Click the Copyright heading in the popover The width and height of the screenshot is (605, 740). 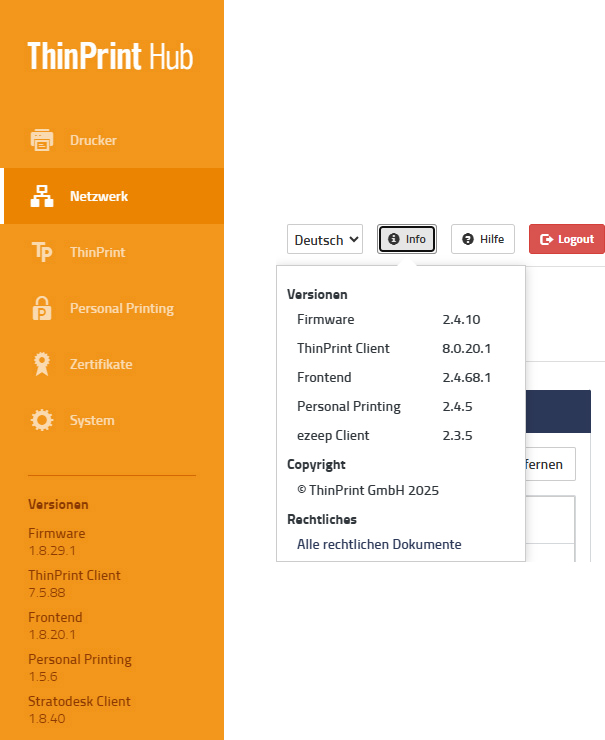[x=316, y=465]
